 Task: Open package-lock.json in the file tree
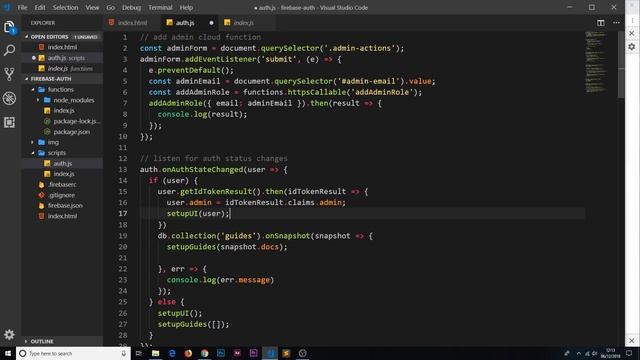62,121
